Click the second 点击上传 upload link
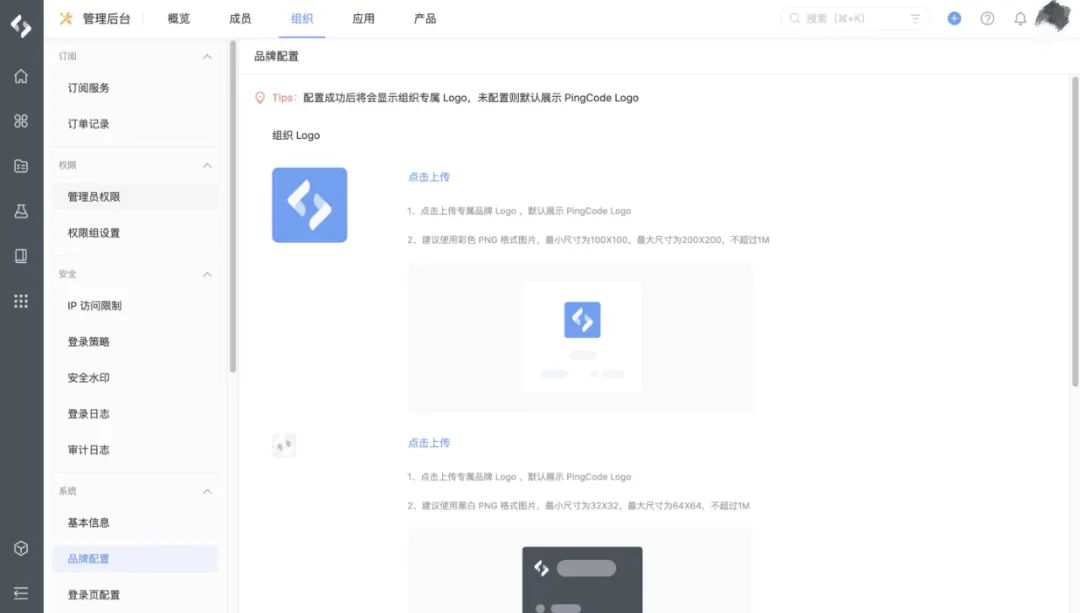Image resolution: width=1080 pixels, height=613 pixels. point(429,442)
